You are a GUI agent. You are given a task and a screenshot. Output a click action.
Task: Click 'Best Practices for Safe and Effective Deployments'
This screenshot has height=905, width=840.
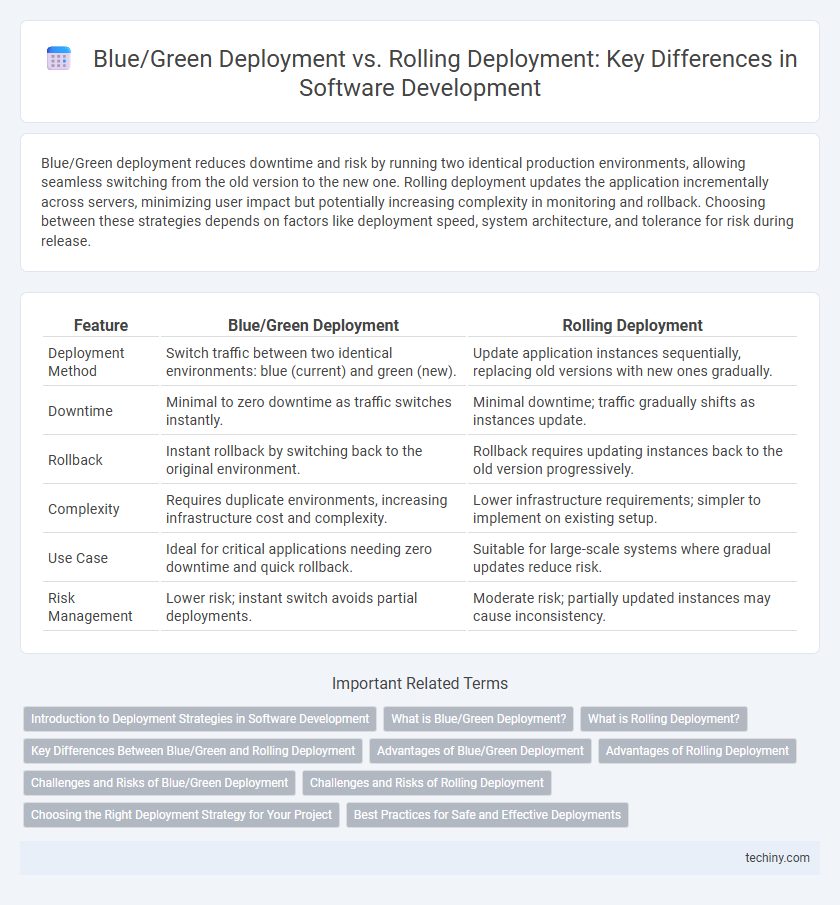click(487, 815)
